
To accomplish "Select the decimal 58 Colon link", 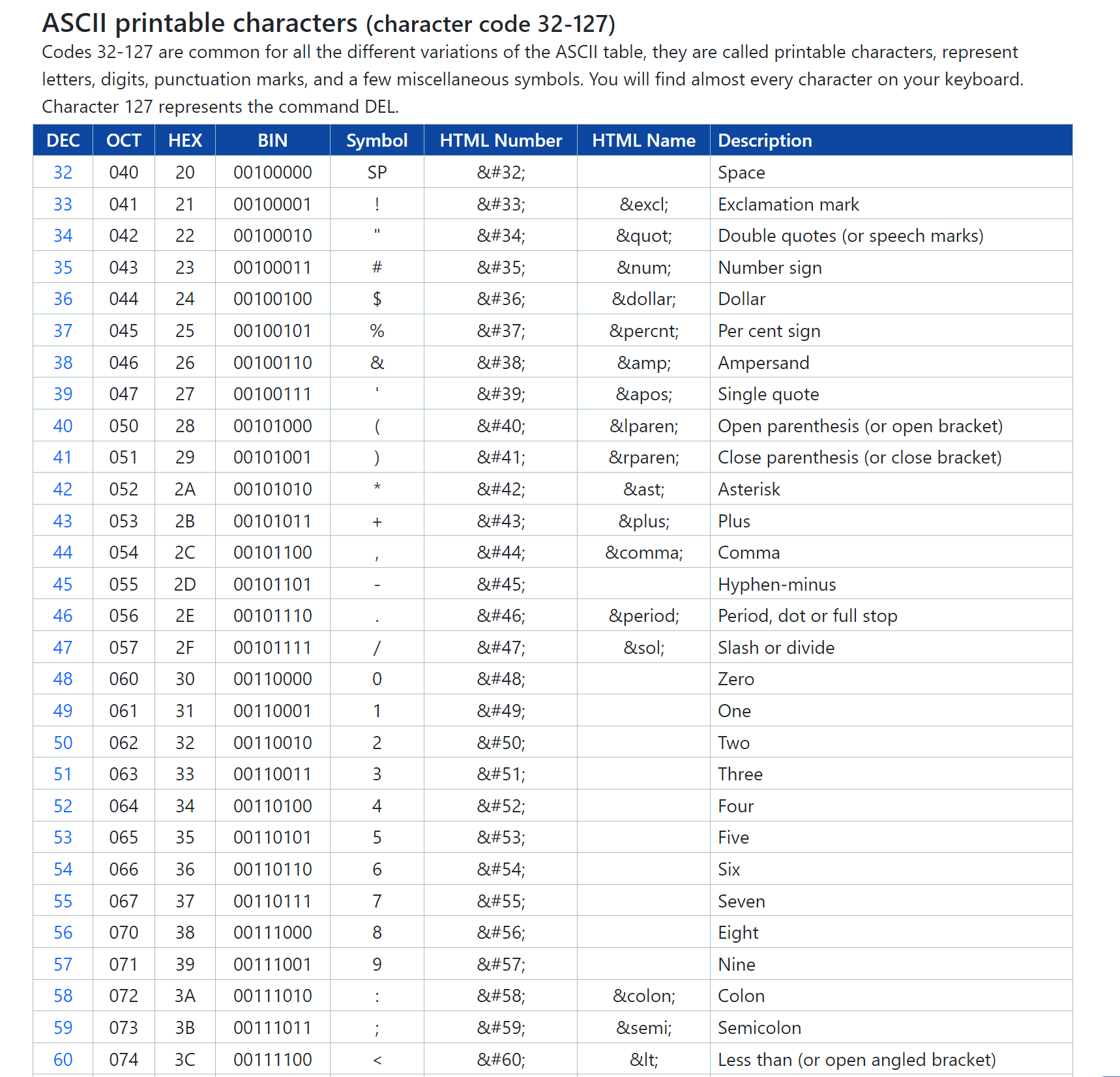I will [x=63, y=996].
